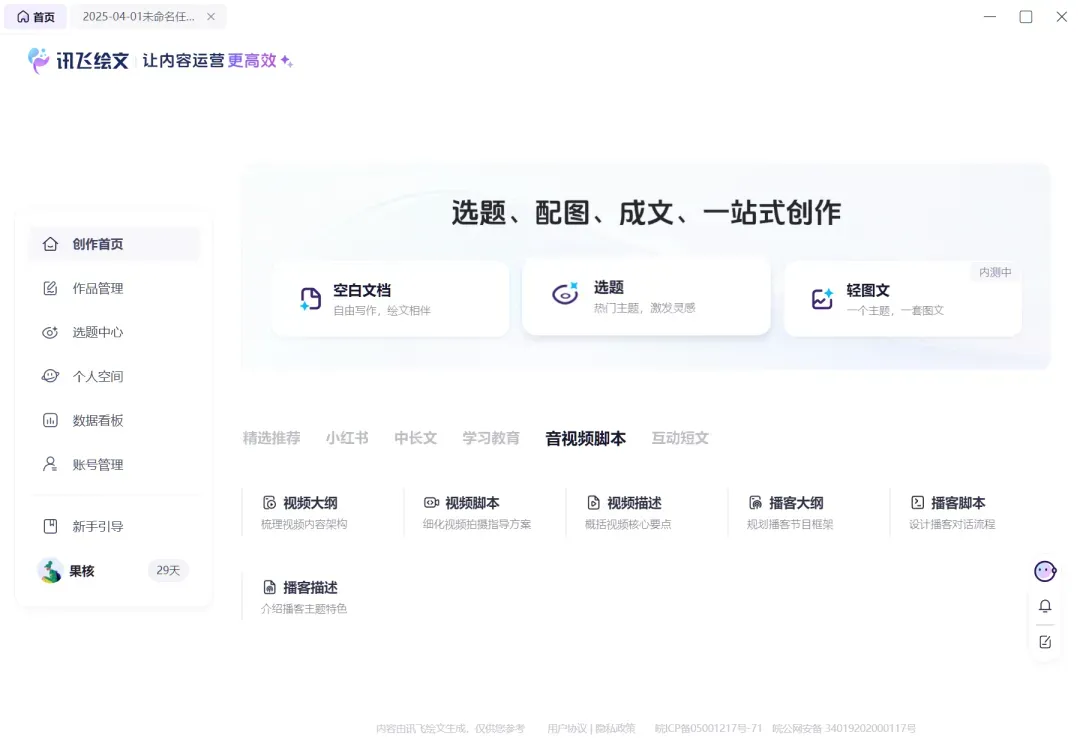The height and width of the screenshot is (744, 1080).
Task: Open the 用户协议 link
Action: (567, 728)
